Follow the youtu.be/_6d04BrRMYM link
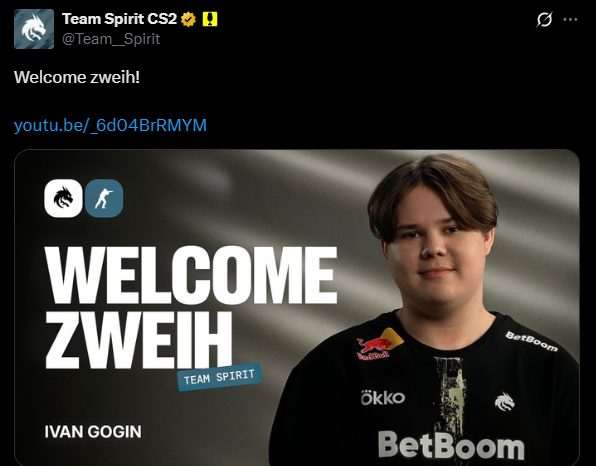This screenshot has width=596, height=466. [110, 125]
